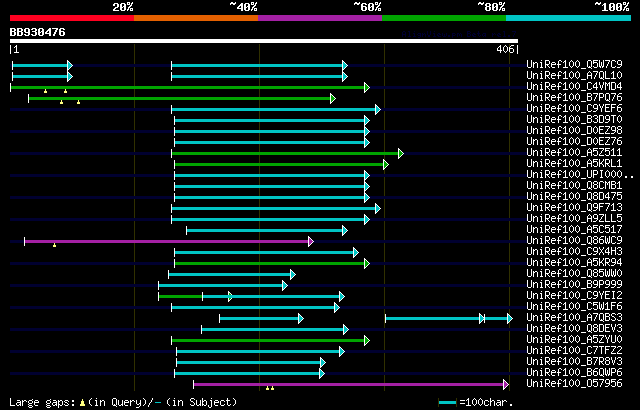Viewport: 640px width, 410px height.
Task: Open hit UniRef100_D0EZ76 label
Action: pos(574,141)
